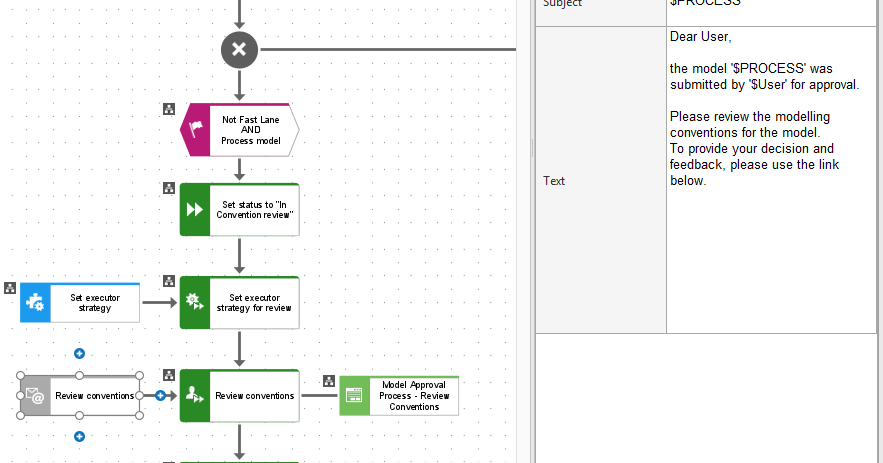Click blue plus handle below Review conventions object

(79, 437)
